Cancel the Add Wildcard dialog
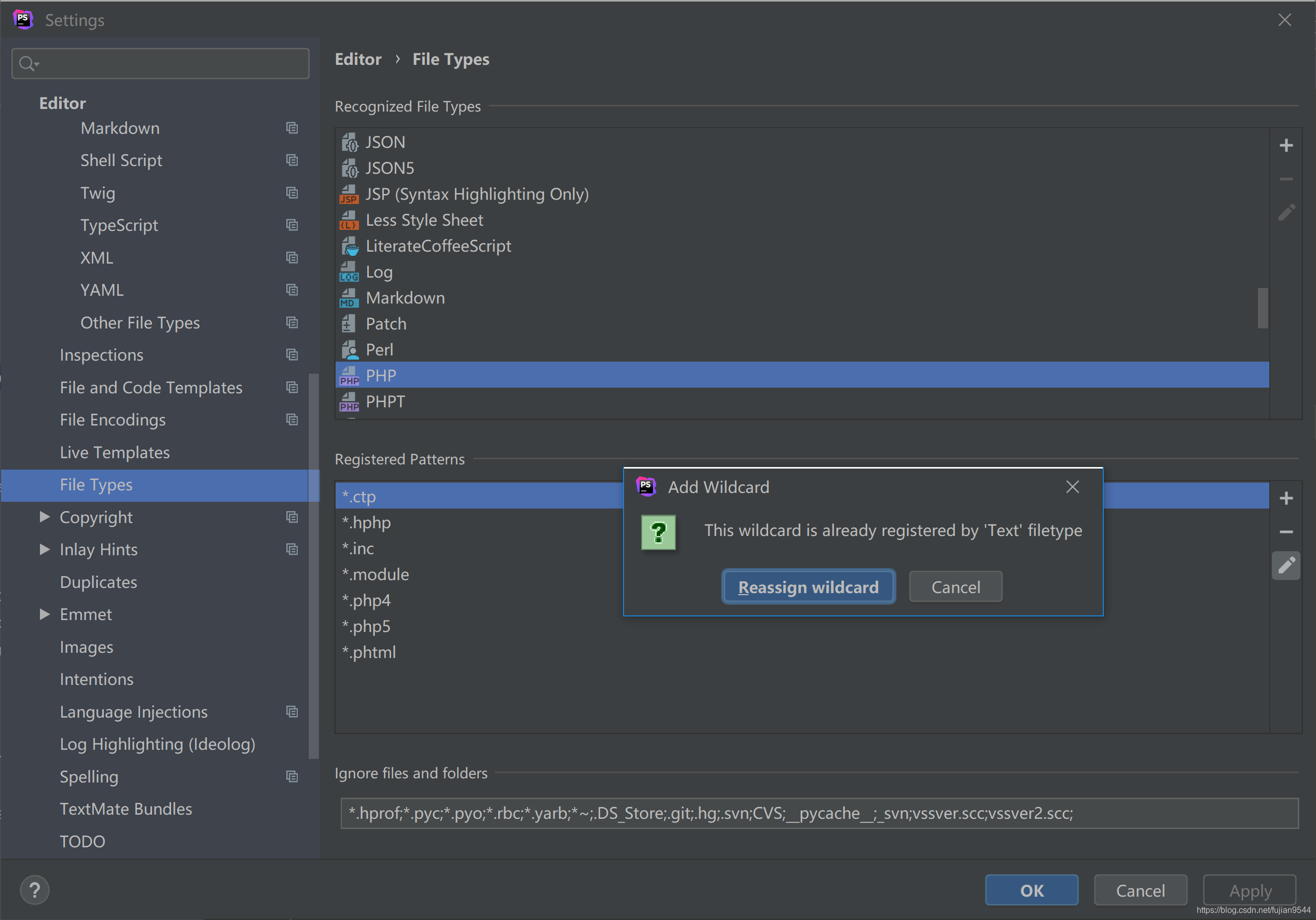The width and height of the screenshot is (1316, 920). 955,587
